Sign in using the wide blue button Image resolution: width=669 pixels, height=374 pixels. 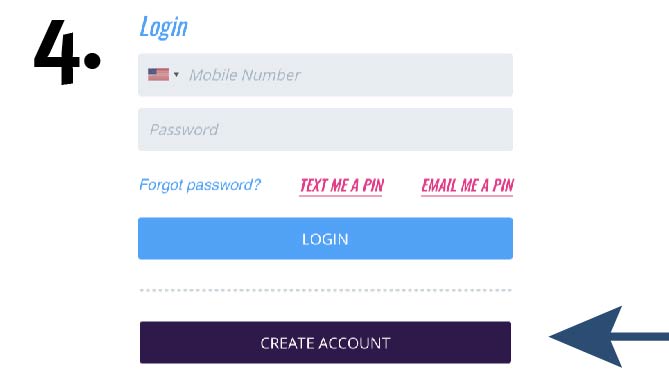(x=325, y=238)
